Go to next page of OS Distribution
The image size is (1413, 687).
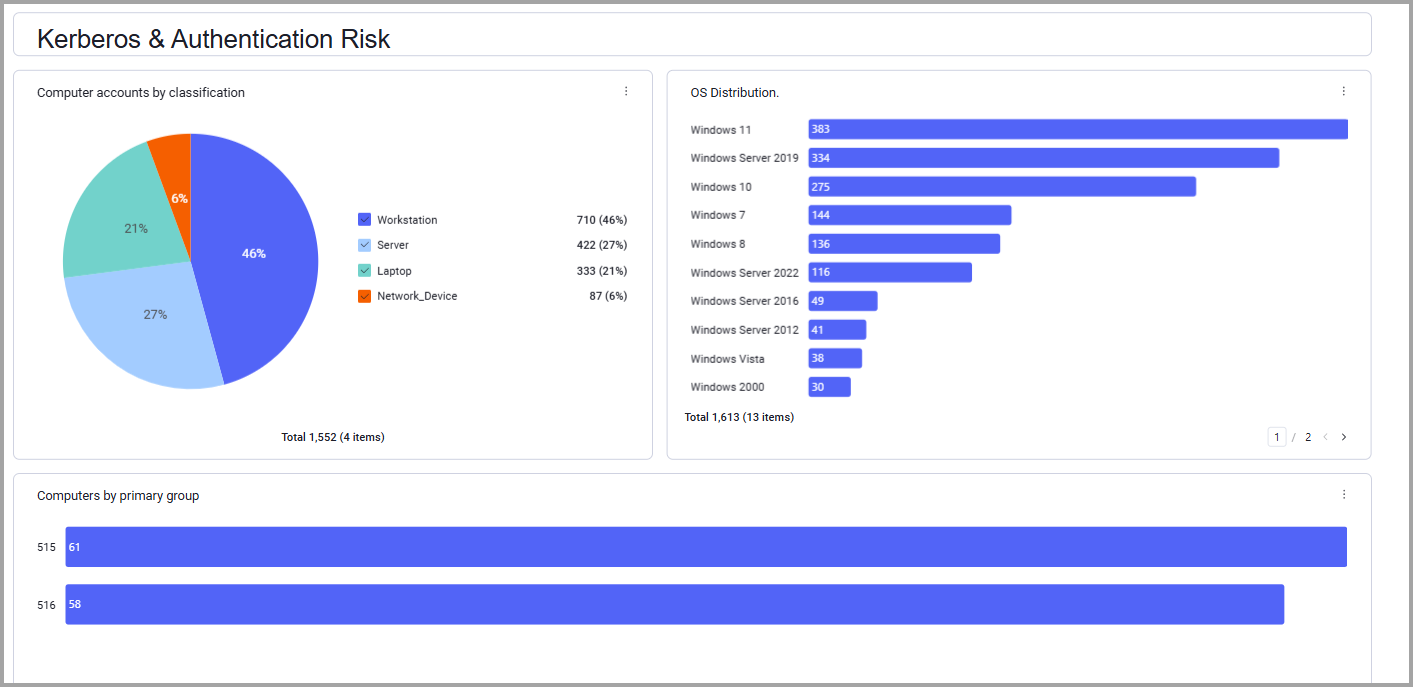click(x=1343, y=437)
